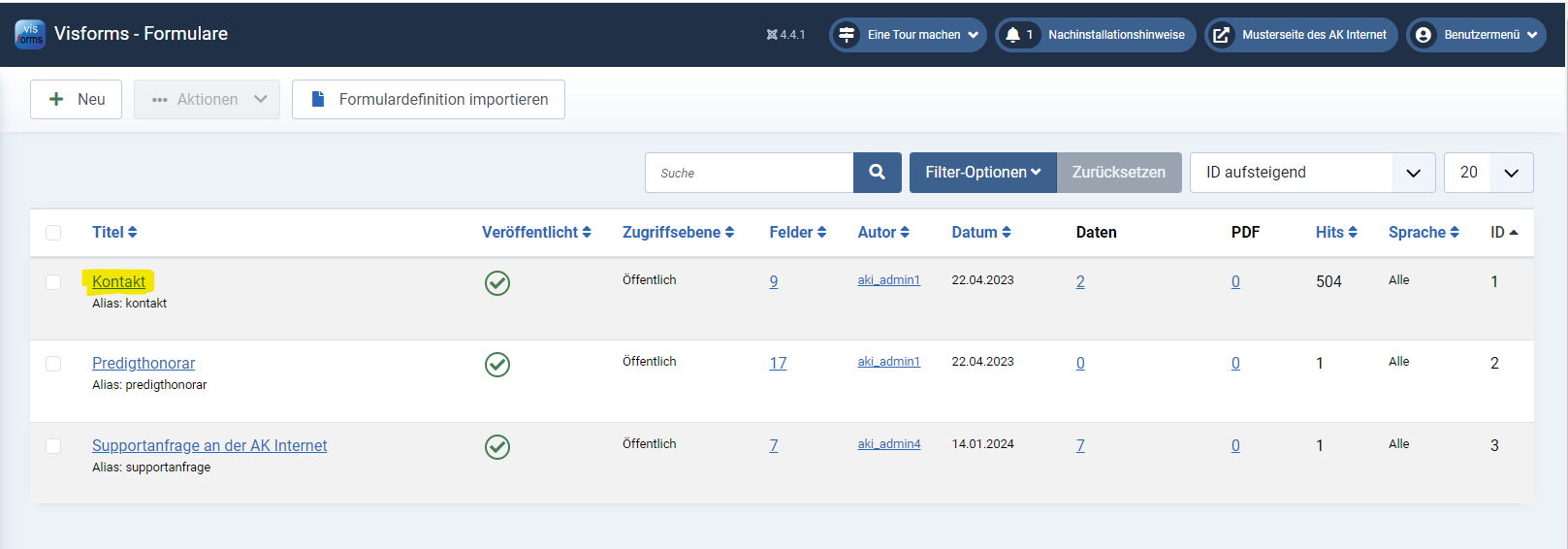Viewport: 1568px width, 549px height.
Task: Expand the Aktionen dropdown
Action: pyautogui.click(x=207, y=100)
